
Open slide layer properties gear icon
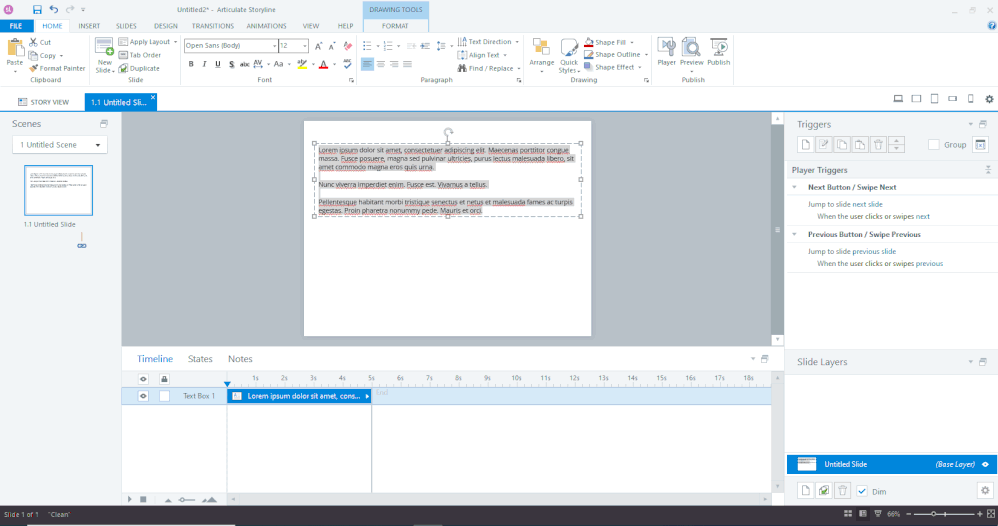coord(984,490)
